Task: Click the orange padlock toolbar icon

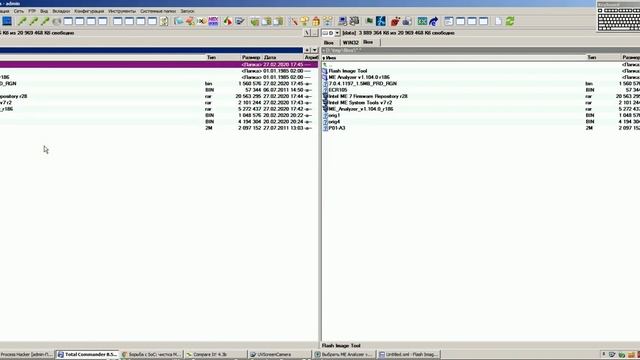Action: (316, 21)
